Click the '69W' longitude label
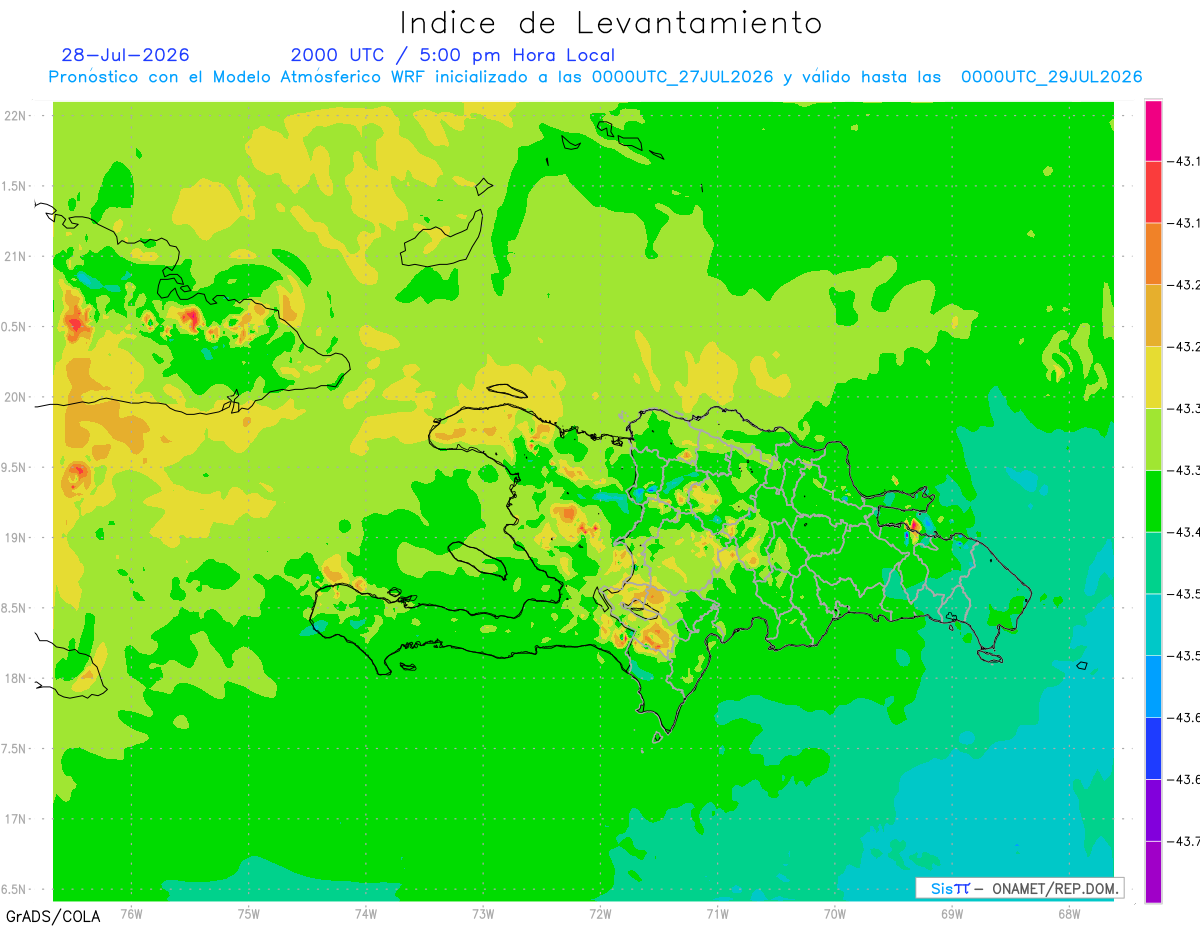Image resolution: width=1200 pixels, height=927 pixels. [952, 913]
